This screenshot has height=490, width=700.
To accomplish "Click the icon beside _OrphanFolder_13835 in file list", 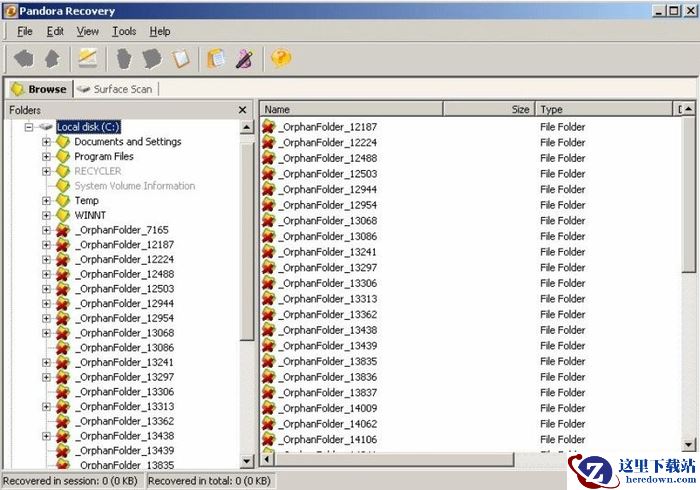I will [x=268, y=361].
